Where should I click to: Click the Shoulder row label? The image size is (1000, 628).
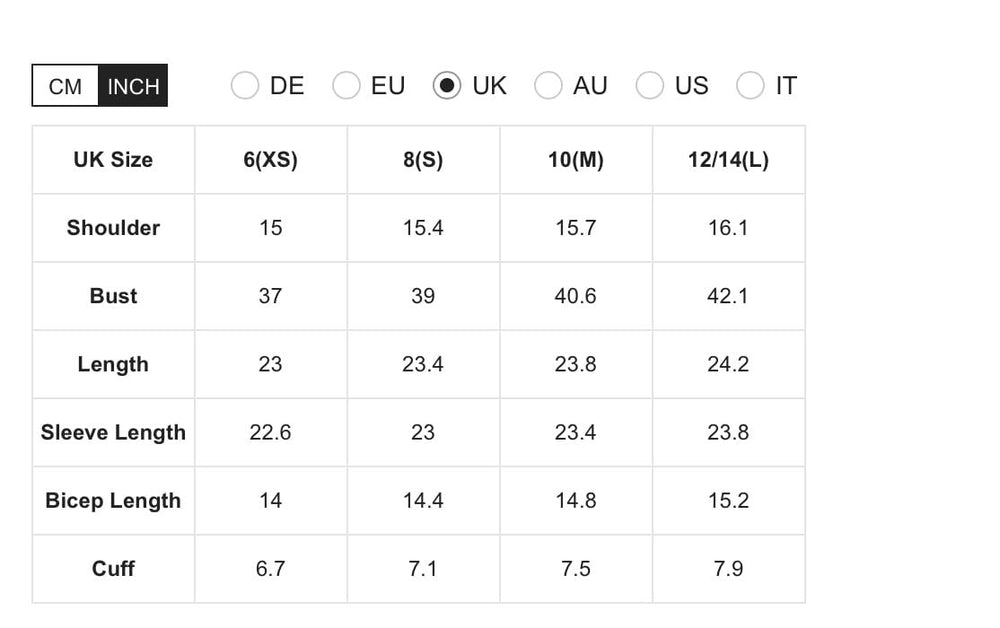(113, 228)
